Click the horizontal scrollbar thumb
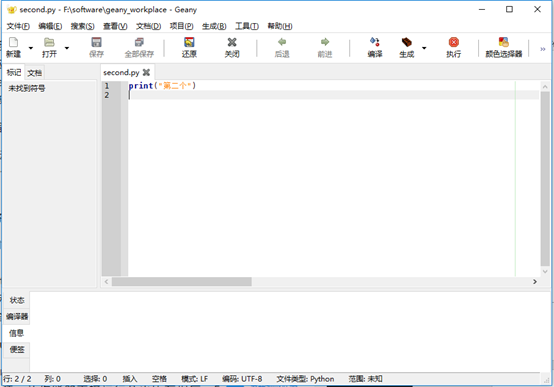The height and width of the screenshot is (387, 554). pyautogui.click(x=182, y=282)
